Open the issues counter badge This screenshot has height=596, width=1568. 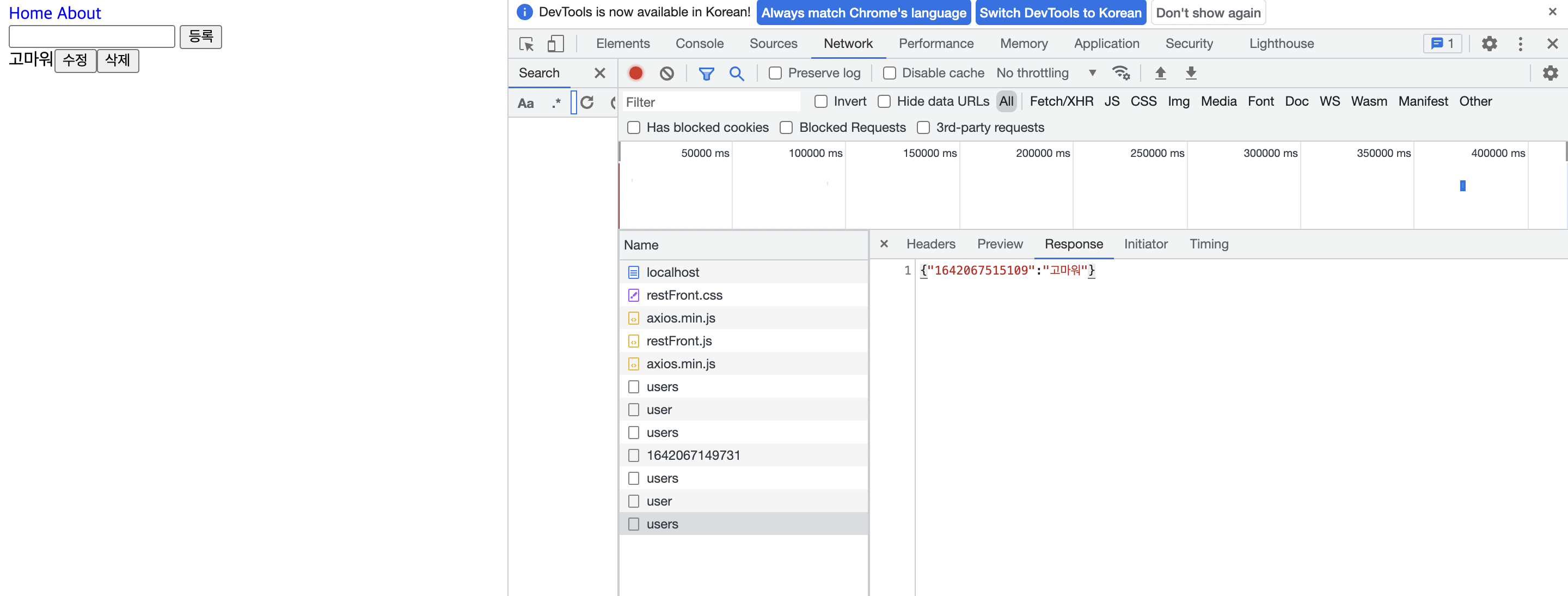[x=1442, y=44]
